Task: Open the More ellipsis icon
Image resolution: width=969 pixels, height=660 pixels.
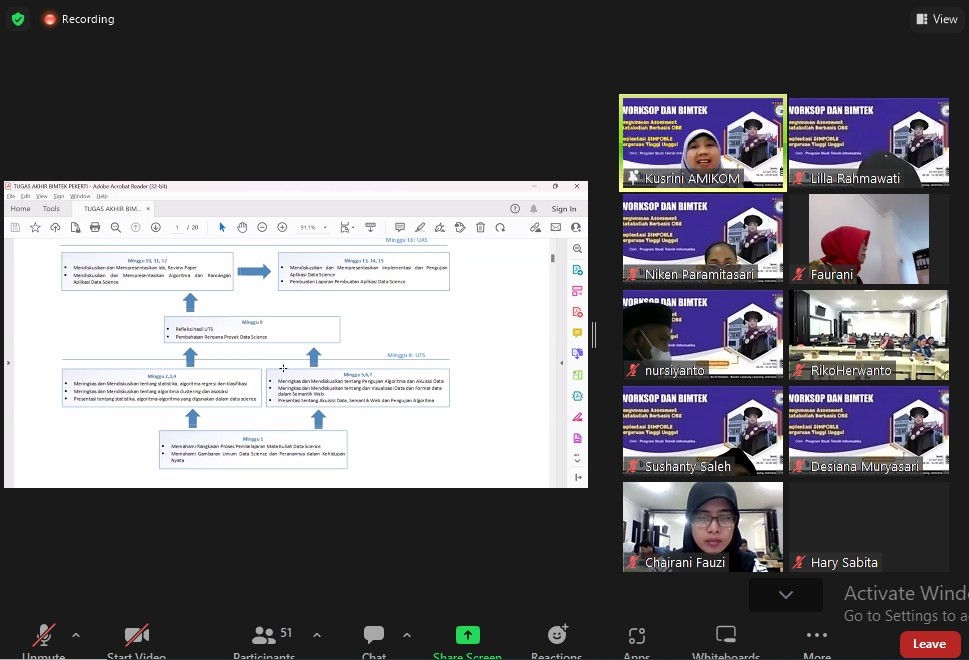Action: point(816,635)
